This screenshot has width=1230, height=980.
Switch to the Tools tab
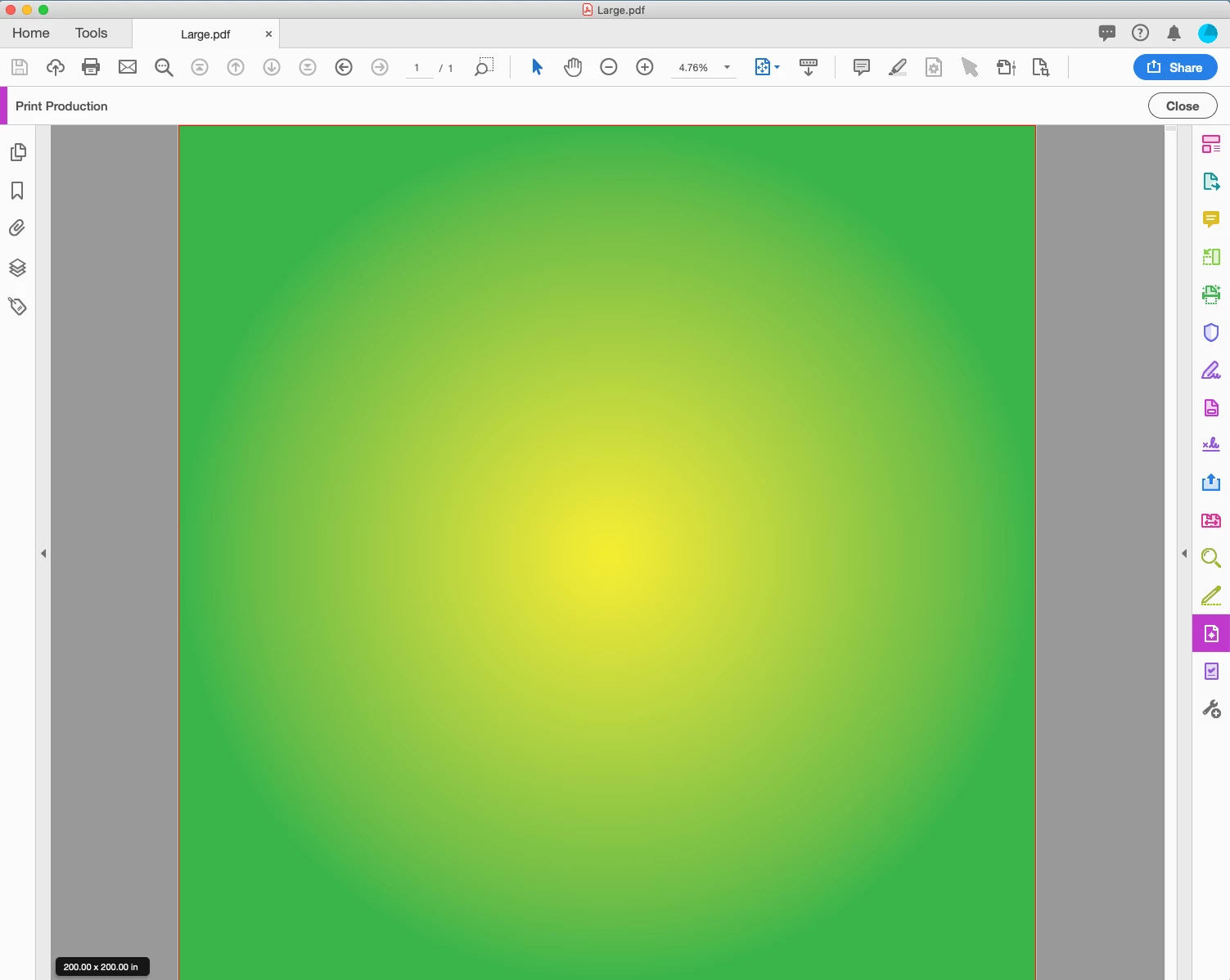click(92, 34)
